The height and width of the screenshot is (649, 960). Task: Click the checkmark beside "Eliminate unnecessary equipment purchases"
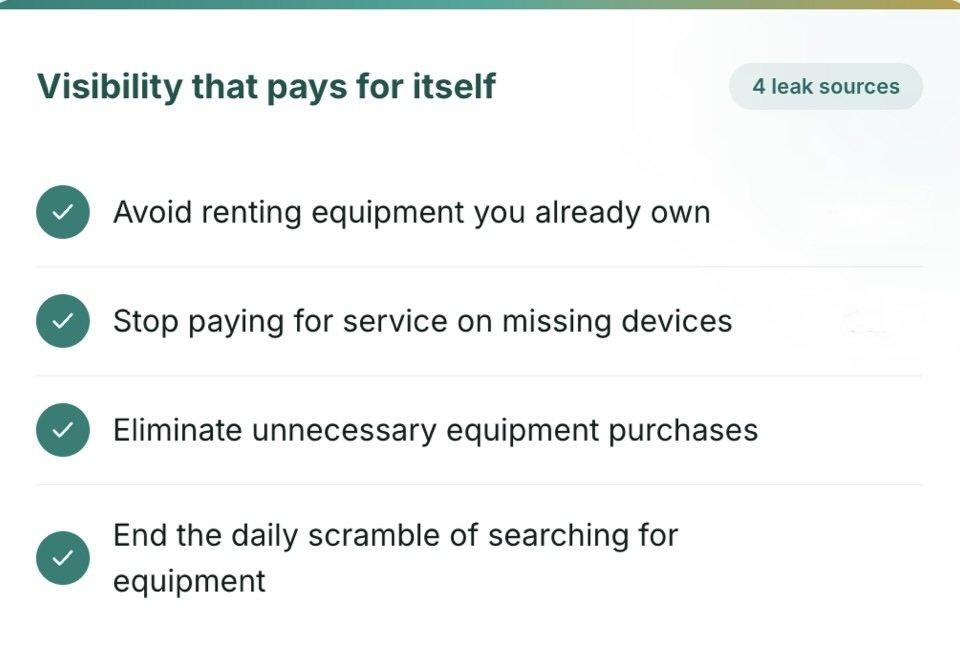(63, 430)
